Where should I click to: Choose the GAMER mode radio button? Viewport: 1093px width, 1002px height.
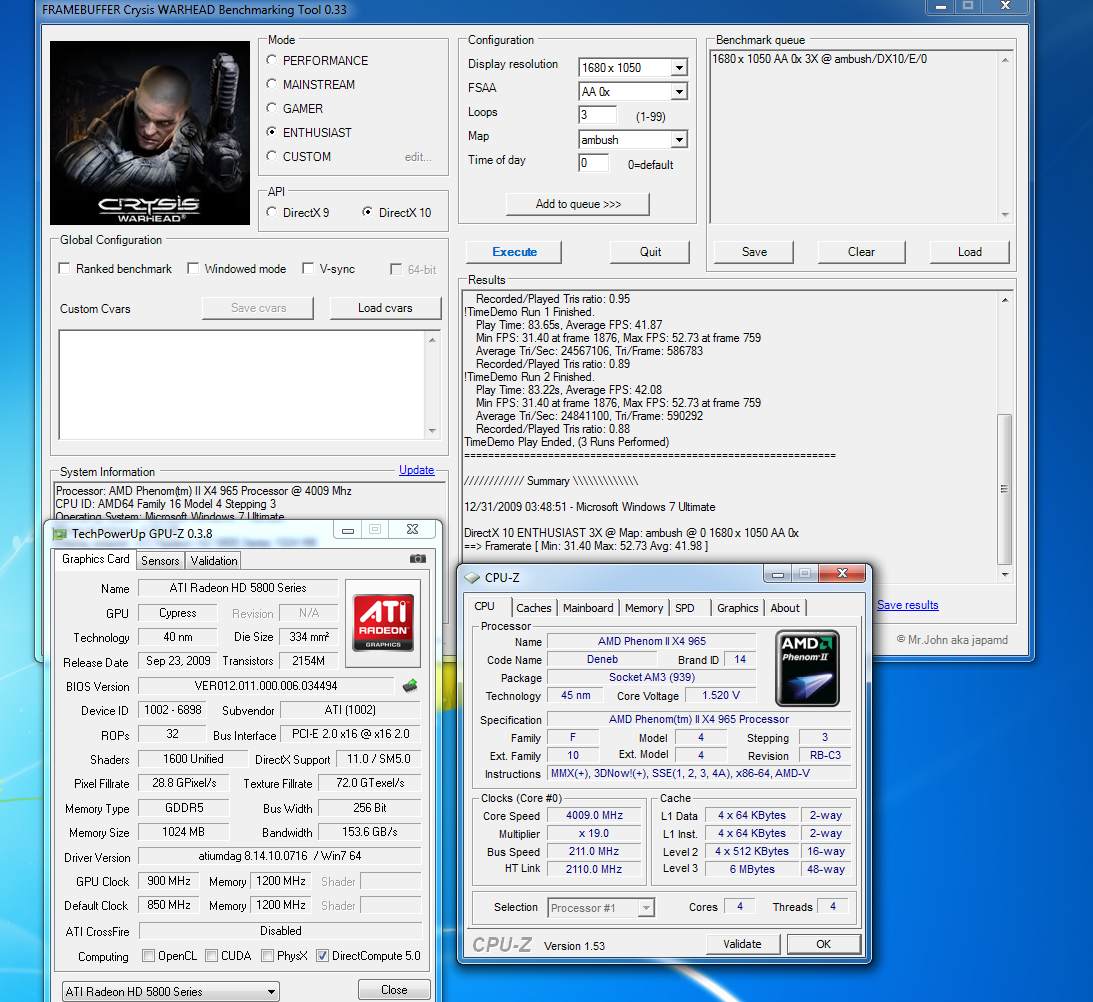point(271,108)
